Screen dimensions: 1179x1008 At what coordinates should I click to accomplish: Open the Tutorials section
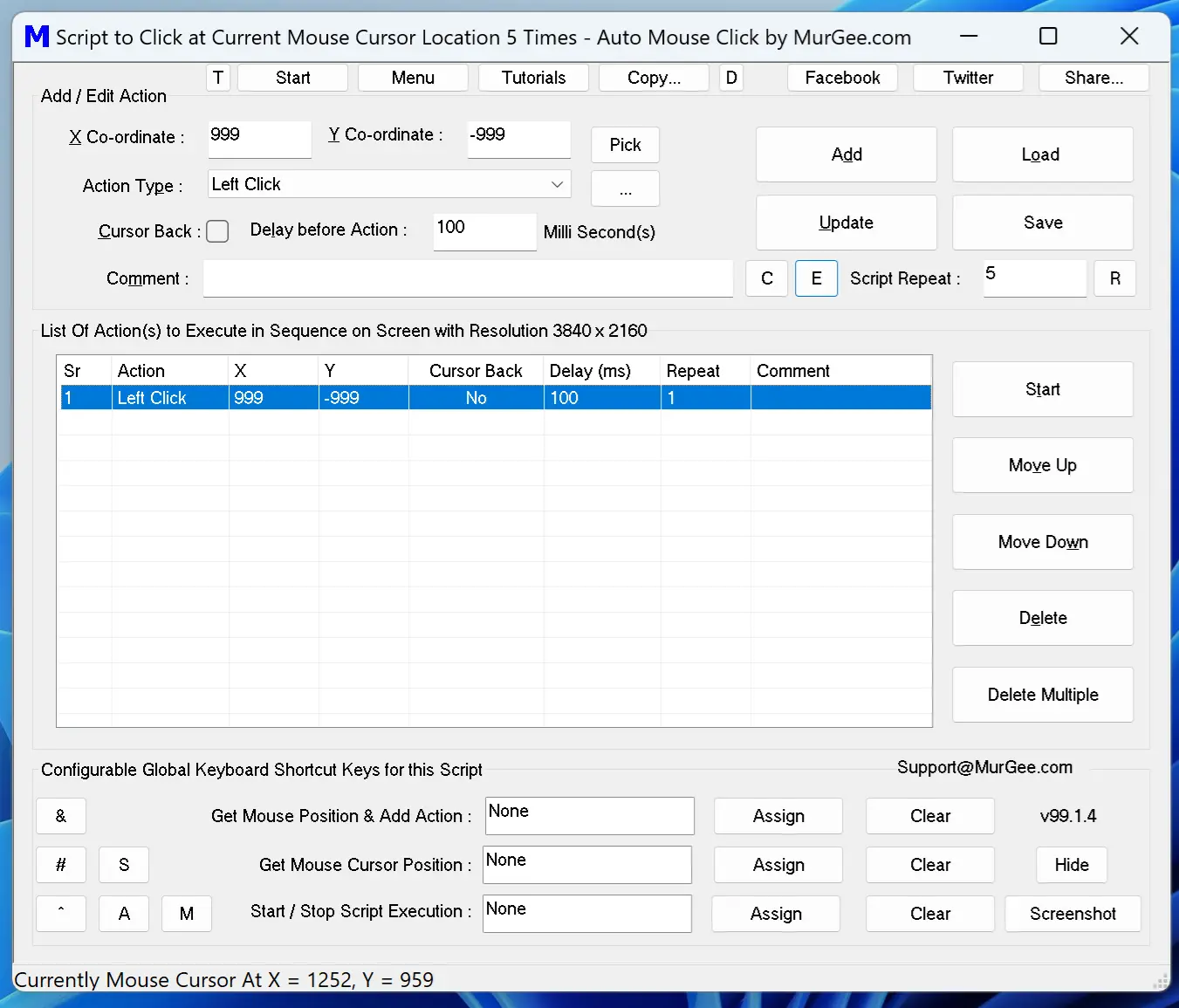[533, 78]
